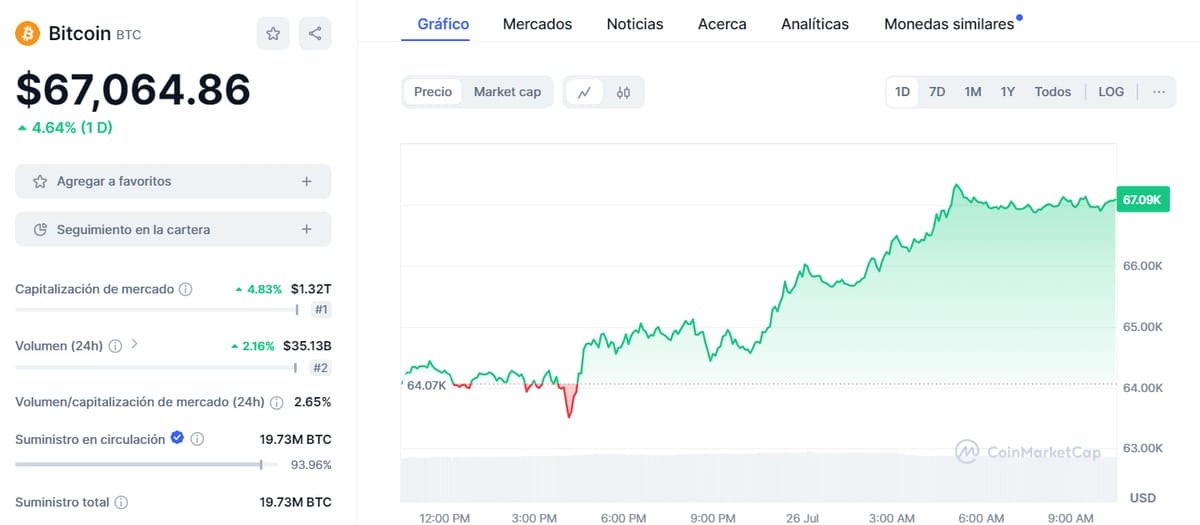Switch to the Noticias tab
The width and height of the screenshot is (1200, 525).
(635, 24)
